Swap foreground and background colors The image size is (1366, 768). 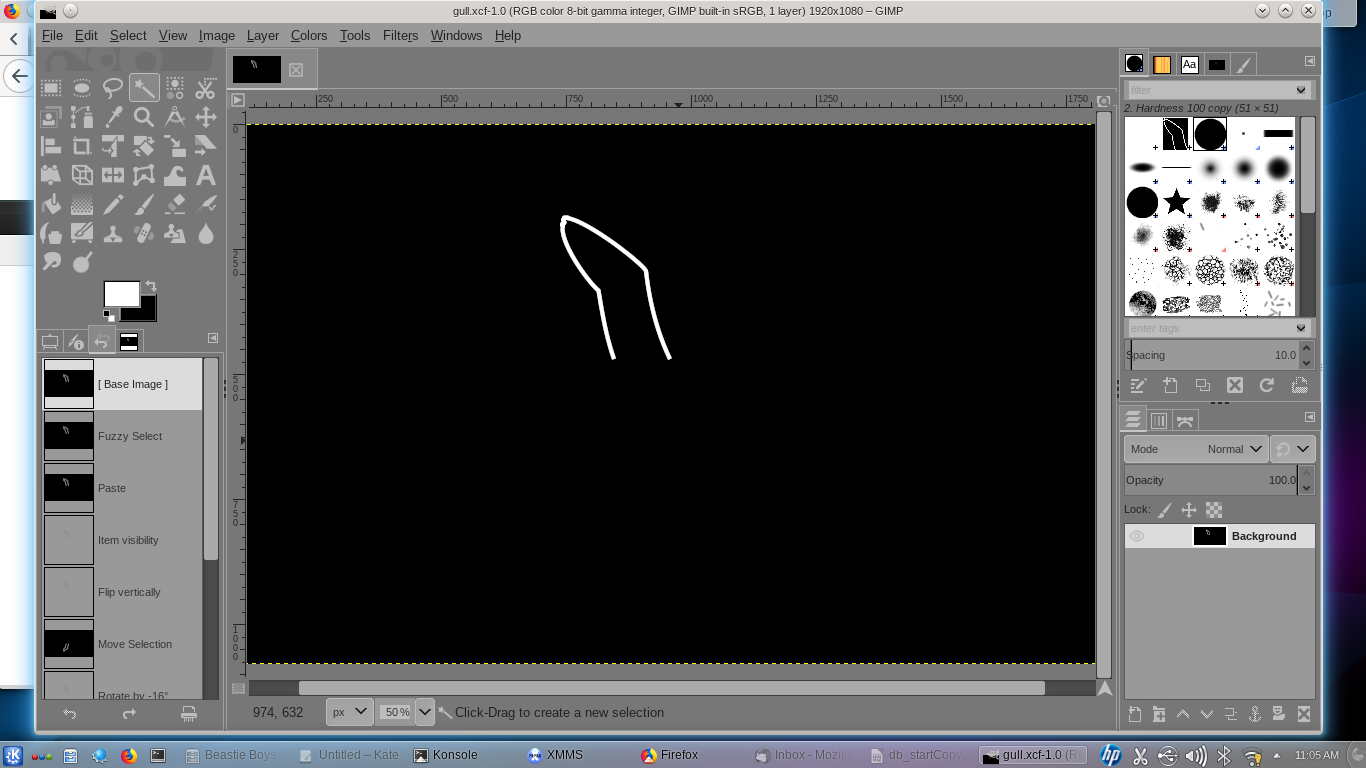click(x=150, y=286)
